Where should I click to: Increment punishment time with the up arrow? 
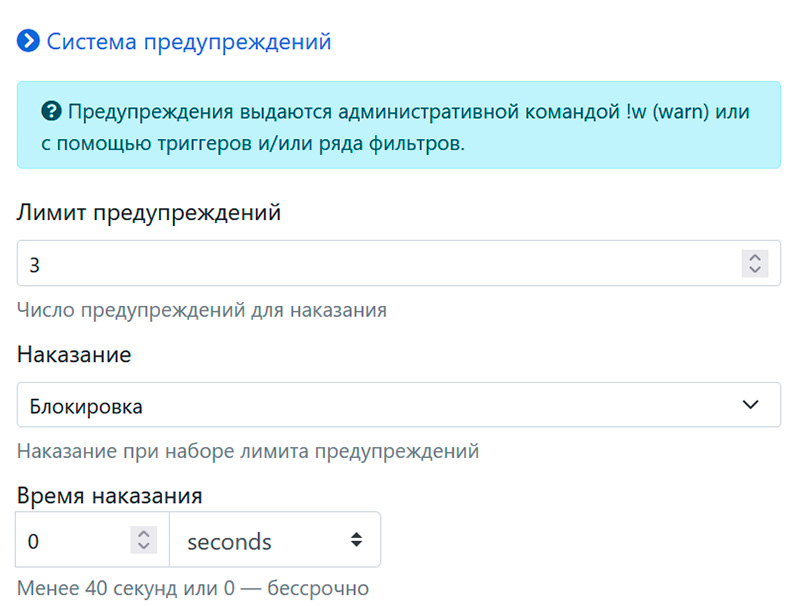tap(144, 534)
